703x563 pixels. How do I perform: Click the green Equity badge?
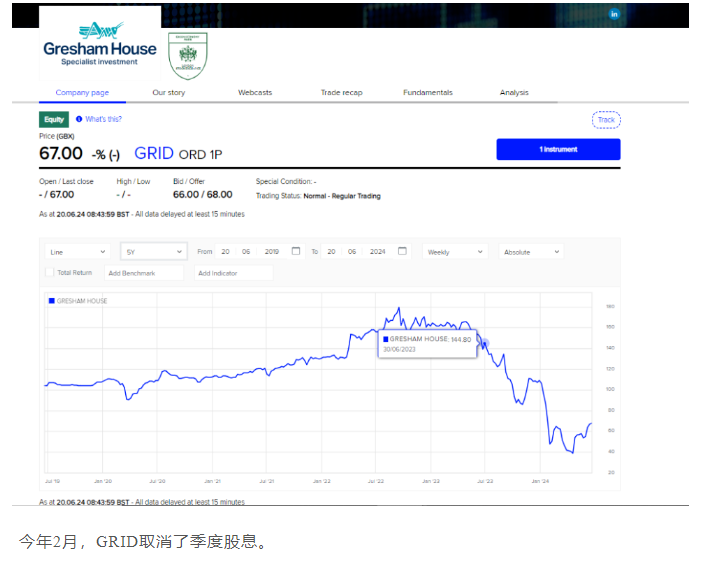[54, 119]
